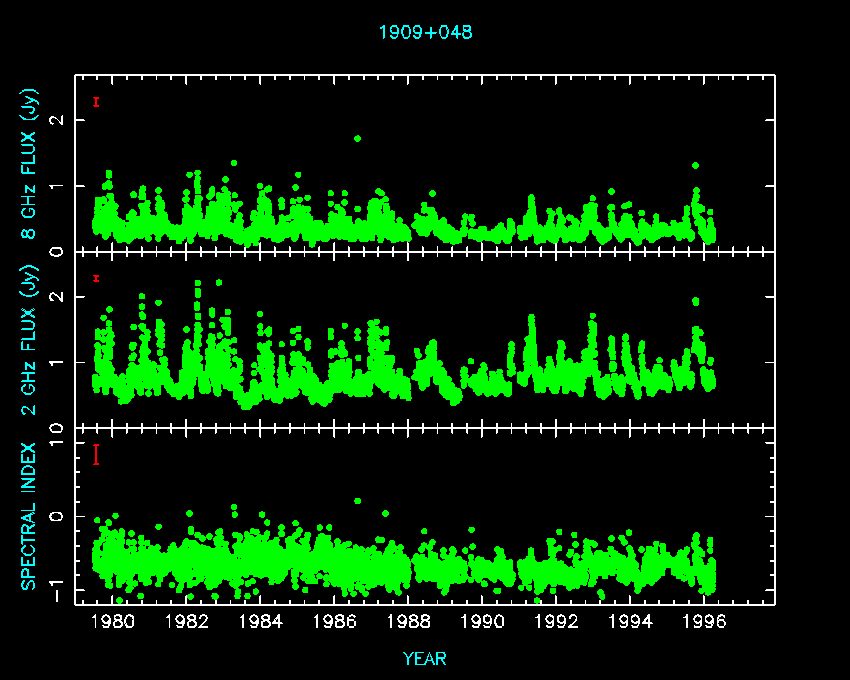Select the 1984 year tick label
Viewport: 850px width, 680px height.
click(260, 622)
